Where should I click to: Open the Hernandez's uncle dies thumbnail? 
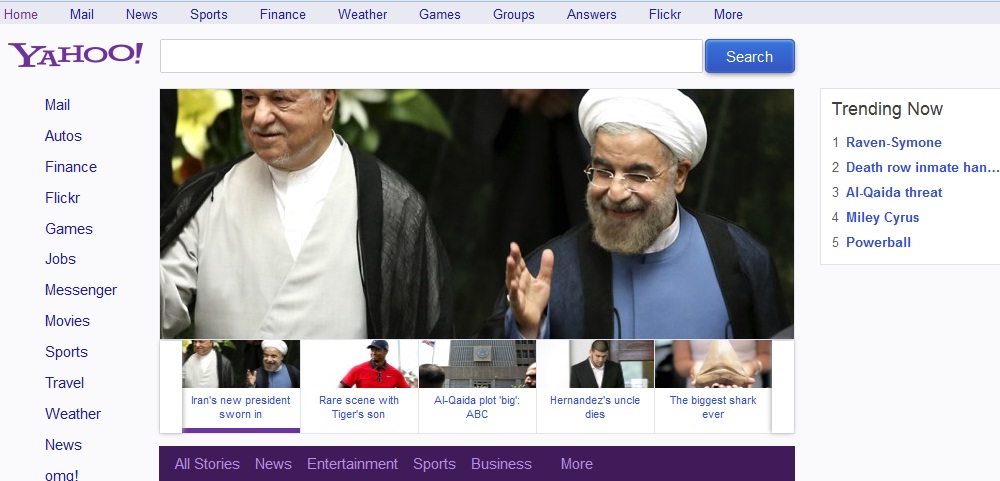click(x=595, y=385)
